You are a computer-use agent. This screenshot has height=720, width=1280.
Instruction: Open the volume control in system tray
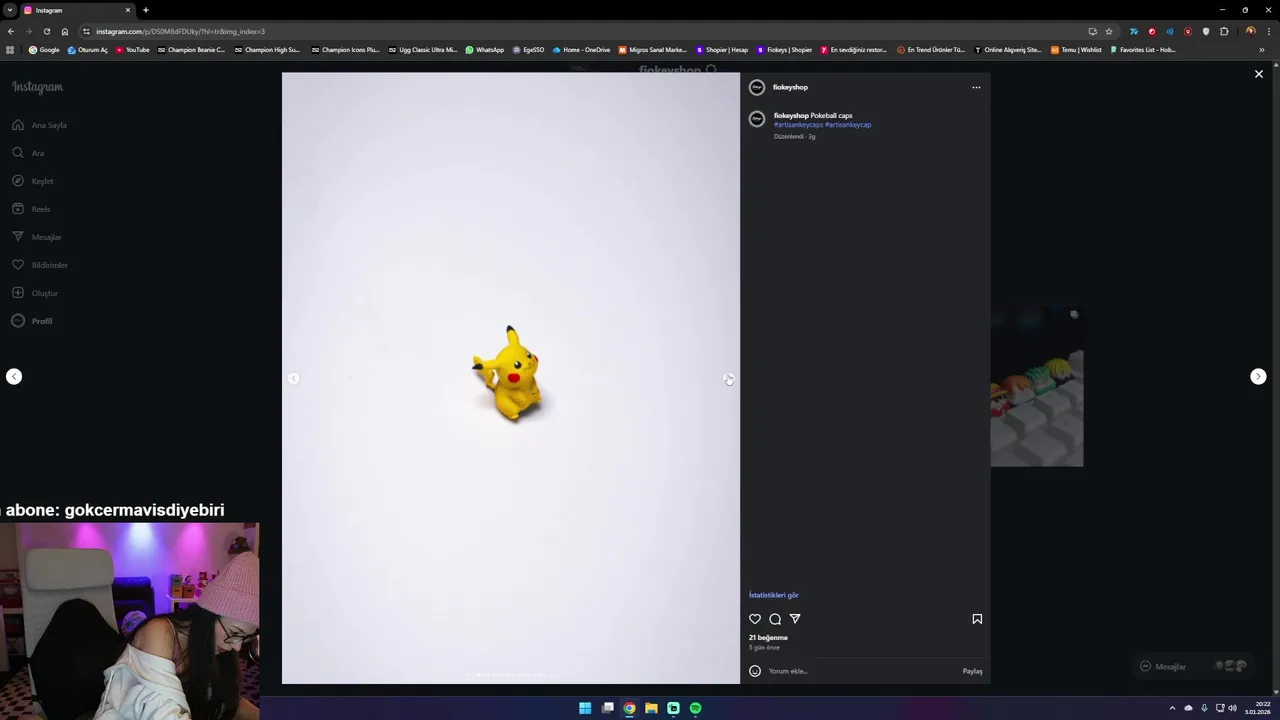pos(1232,708)
